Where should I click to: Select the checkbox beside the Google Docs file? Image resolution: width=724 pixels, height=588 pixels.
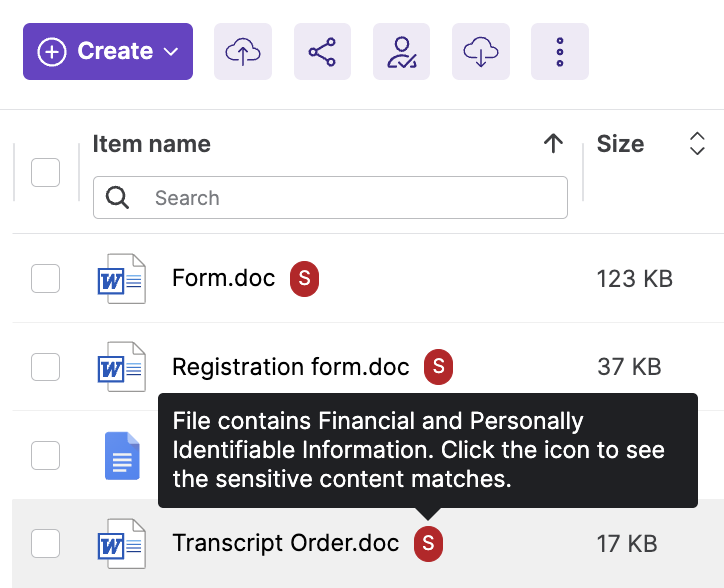click(45, 455)
